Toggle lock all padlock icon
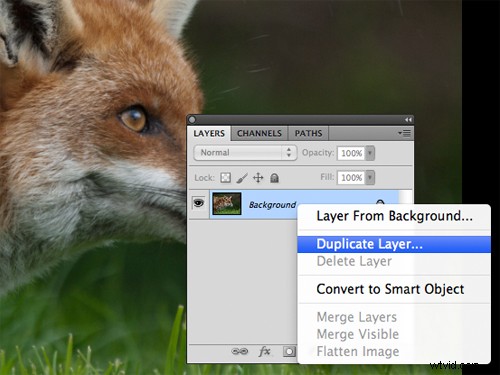Viewport: 500px width, 375px height. 274,178
